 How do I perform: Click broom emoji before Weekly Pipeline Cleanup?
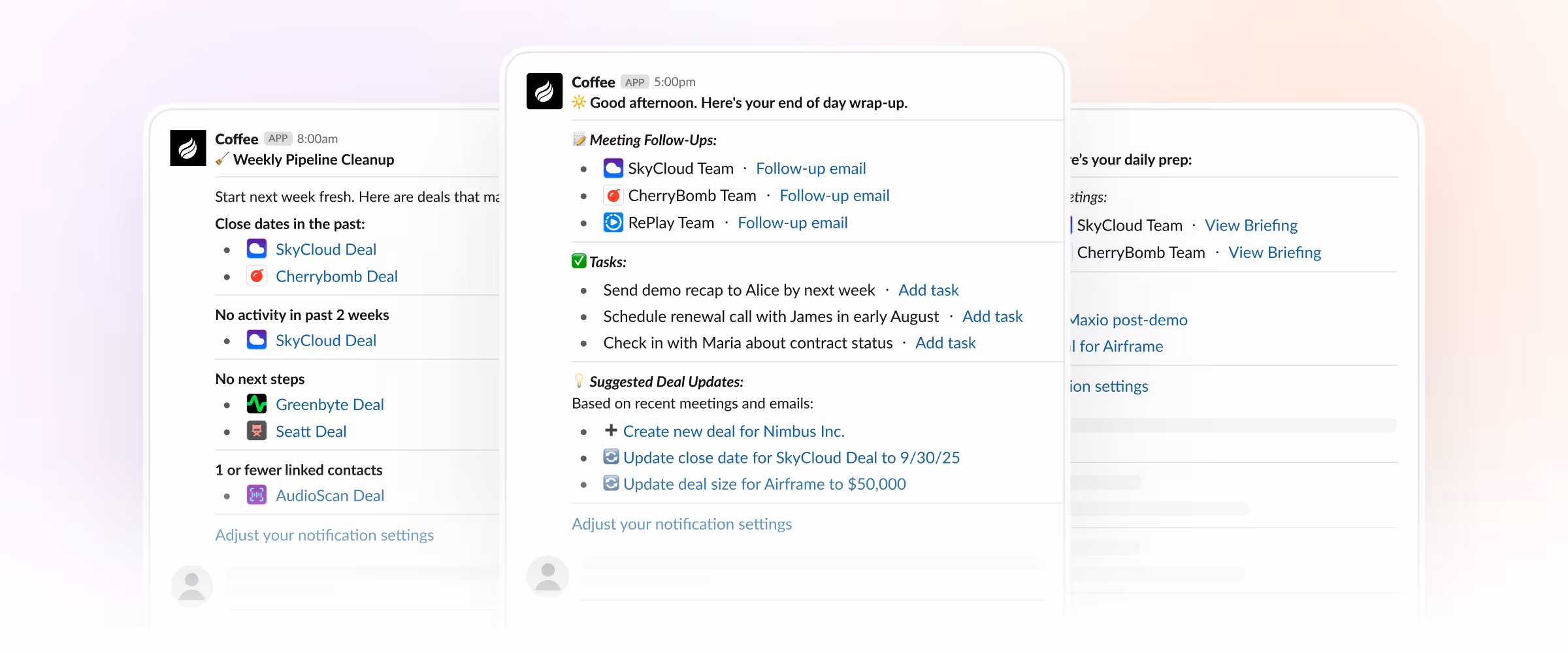click(x=222, y=159)
